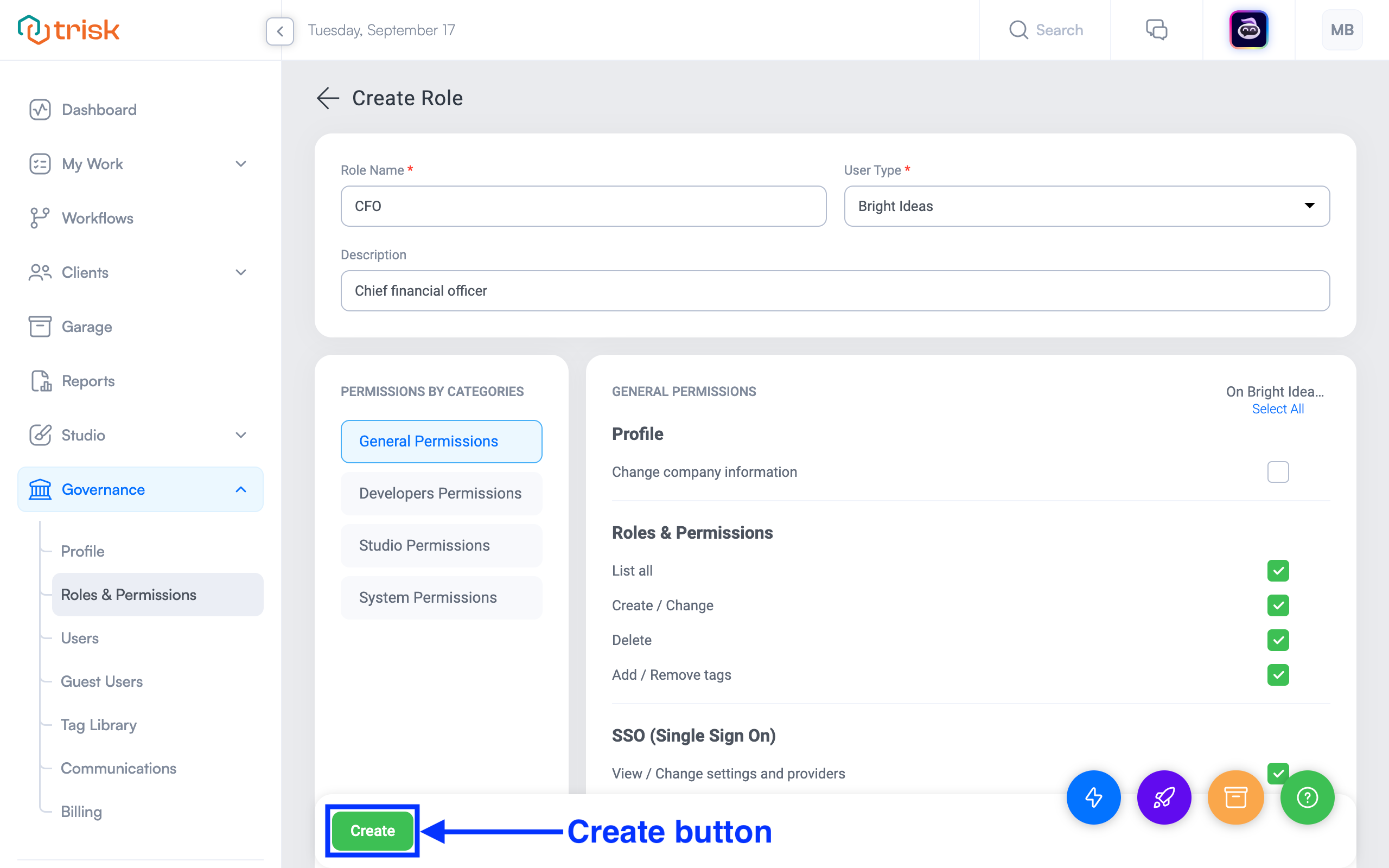
Task: Open the User Type dropdown
Action: tap(1085, 206)
